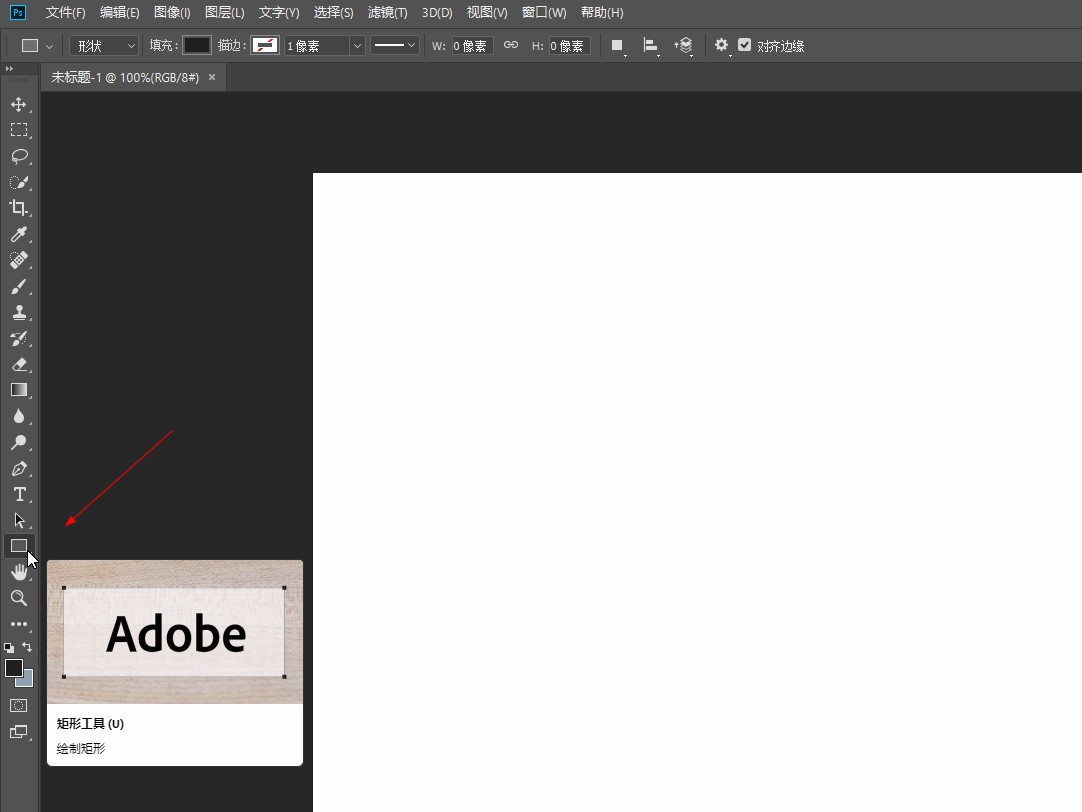Click the foreground color swatch

click(x=13, y=667)
